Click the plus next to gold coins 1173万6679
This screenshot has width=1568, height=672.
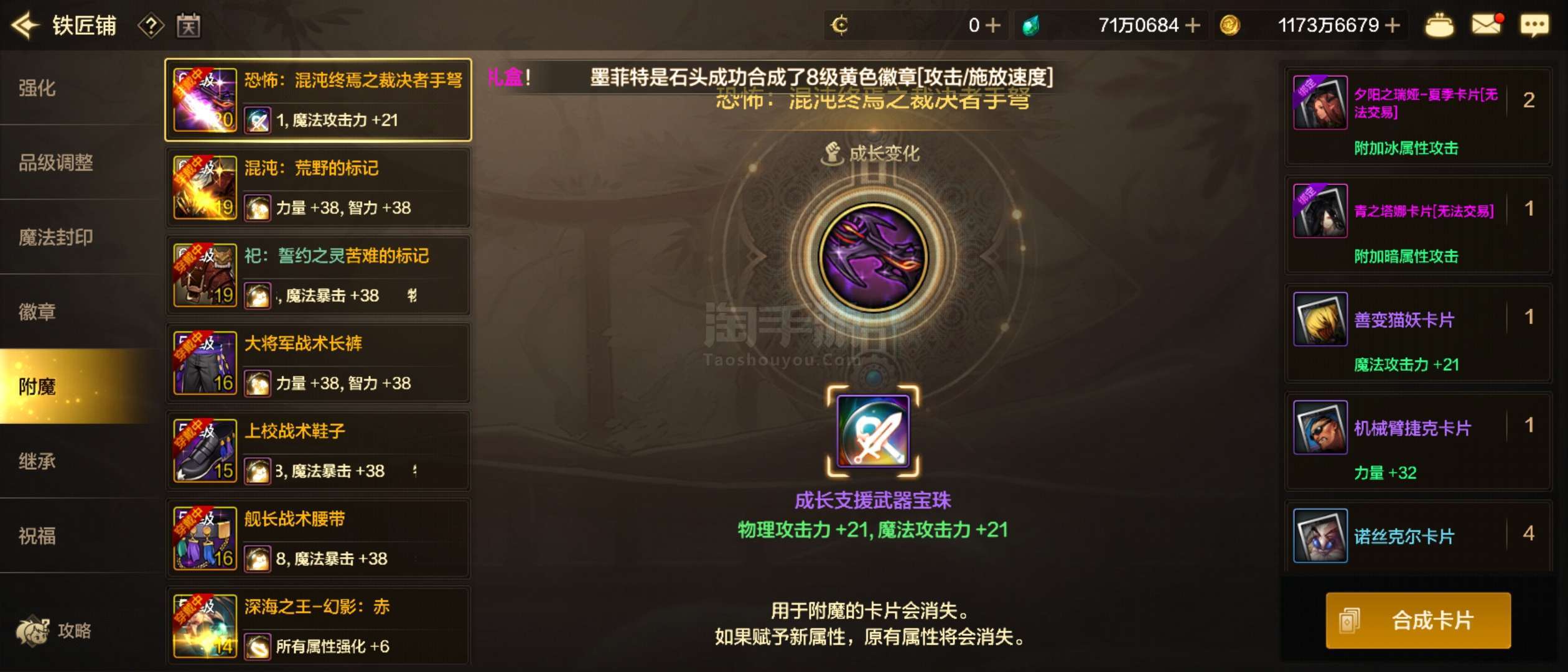coord(1393,26)
